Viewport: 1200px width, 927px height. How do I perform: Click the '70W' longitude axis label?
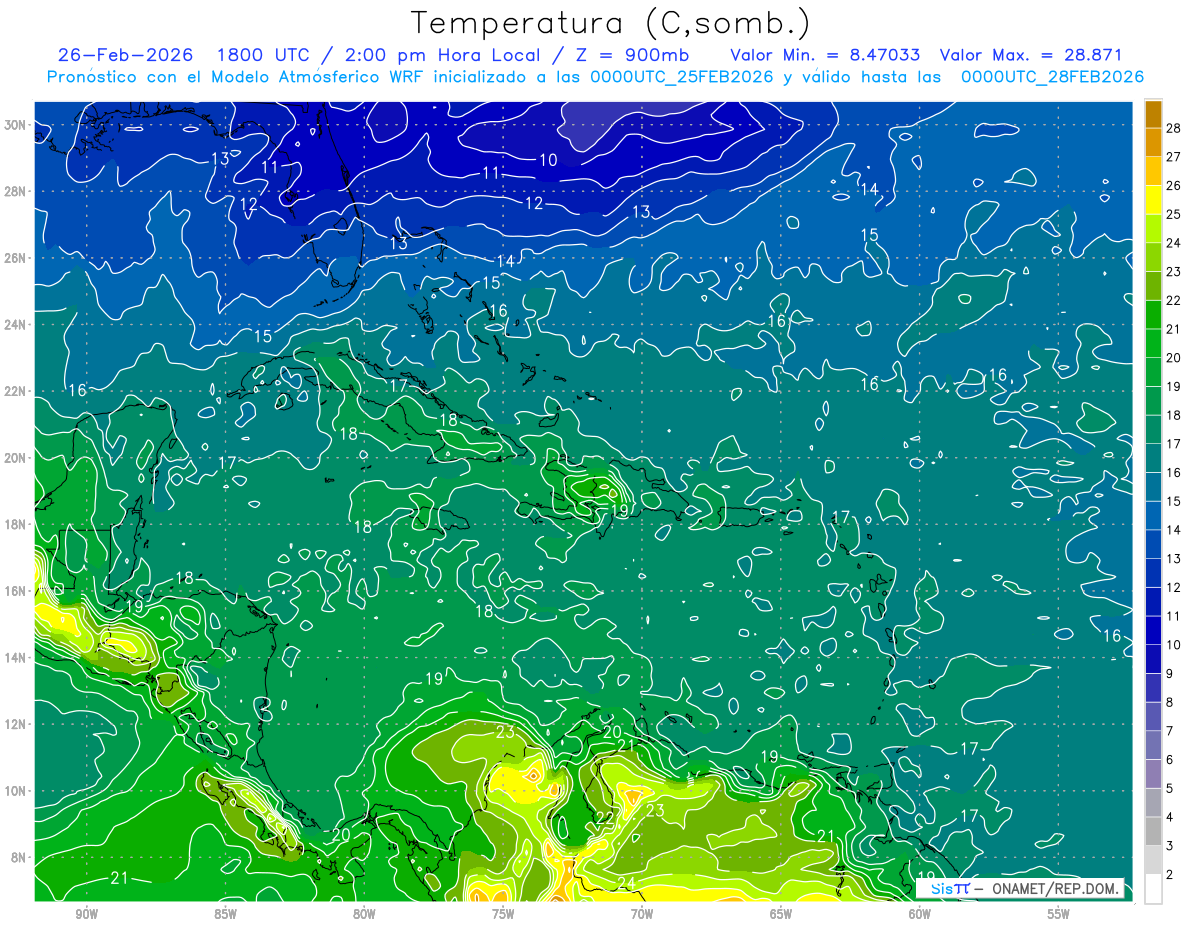click(642, 914)
